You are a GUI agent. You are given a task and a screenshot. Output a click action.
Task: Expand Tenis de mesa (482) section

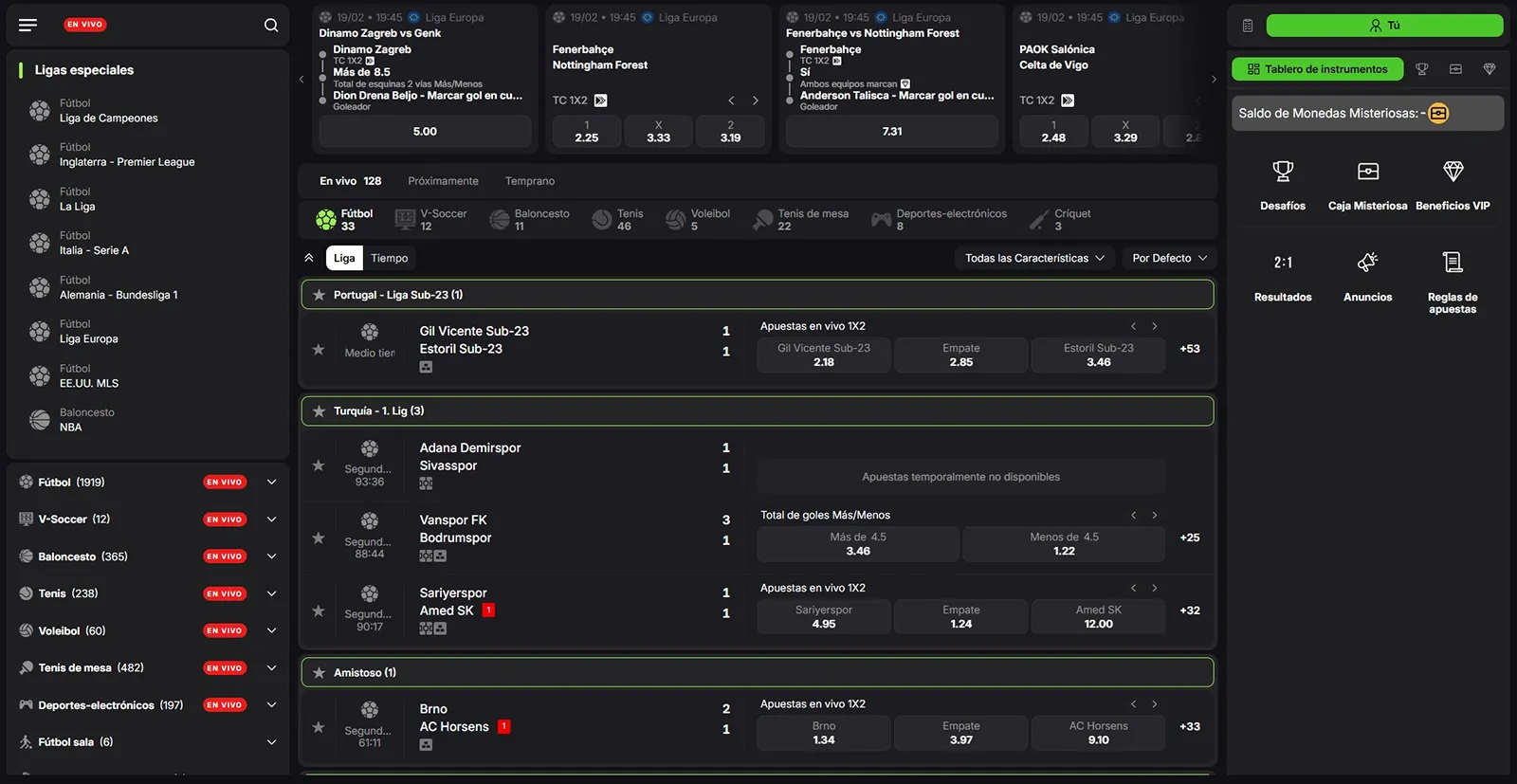(x=271, y=667)
